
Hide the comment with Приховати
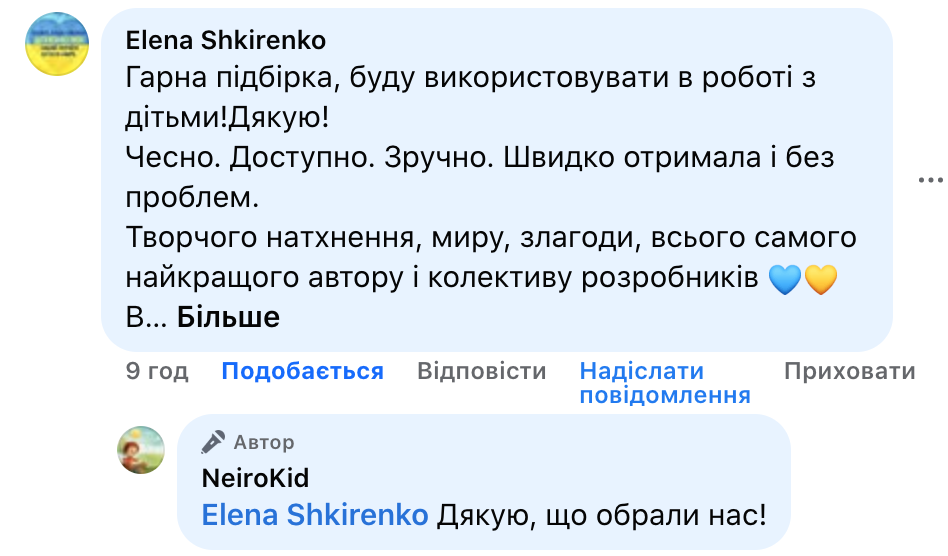(849, 370)
